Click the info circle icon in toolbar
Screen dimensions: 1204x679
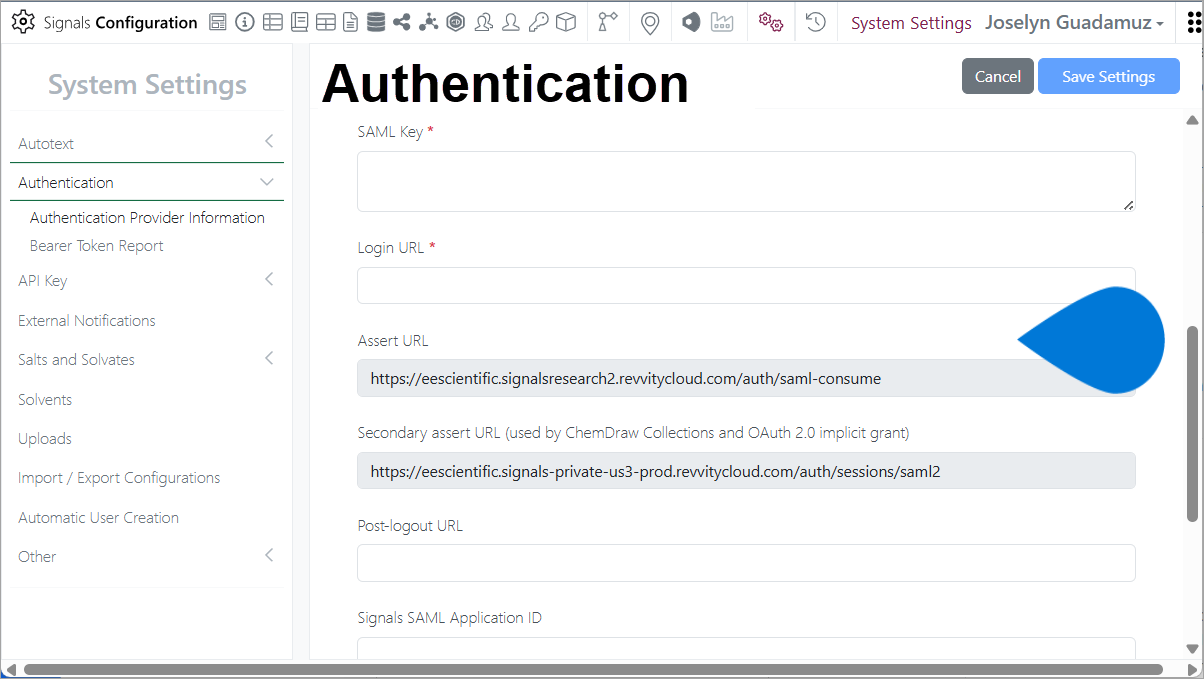[x=245, y=22]
